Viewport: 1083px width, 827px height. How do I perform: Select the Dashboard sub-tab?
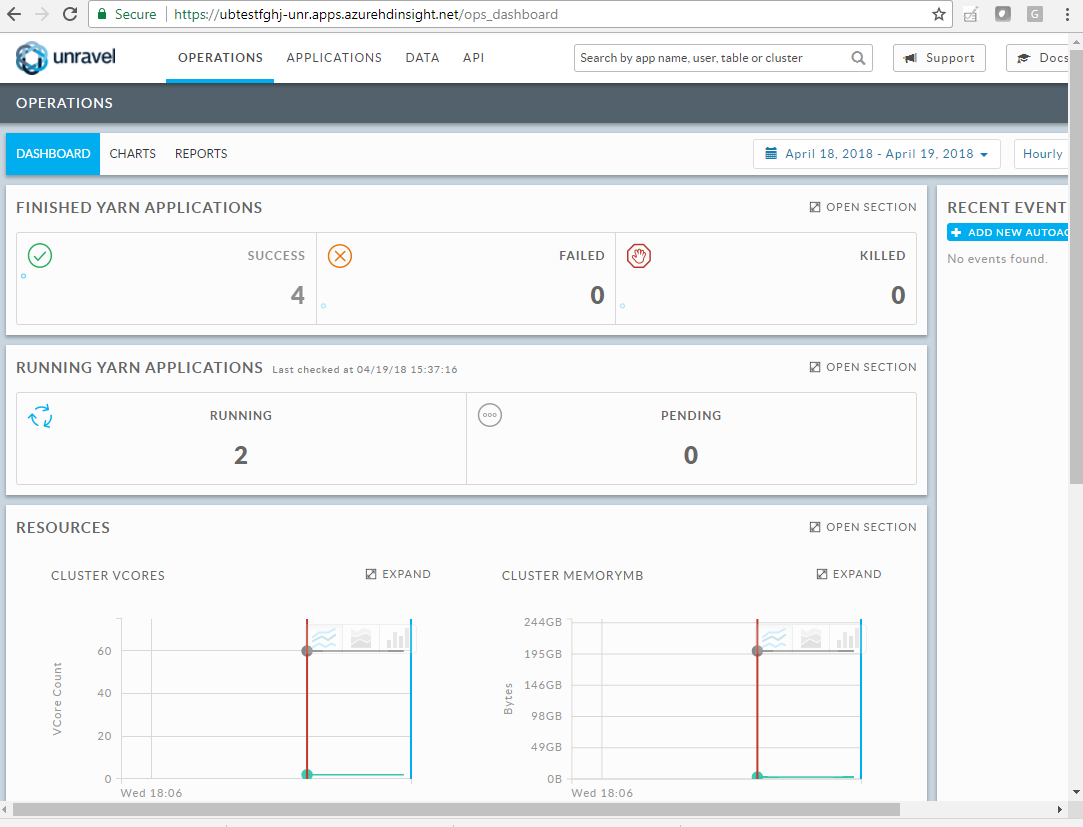point(53,153)
